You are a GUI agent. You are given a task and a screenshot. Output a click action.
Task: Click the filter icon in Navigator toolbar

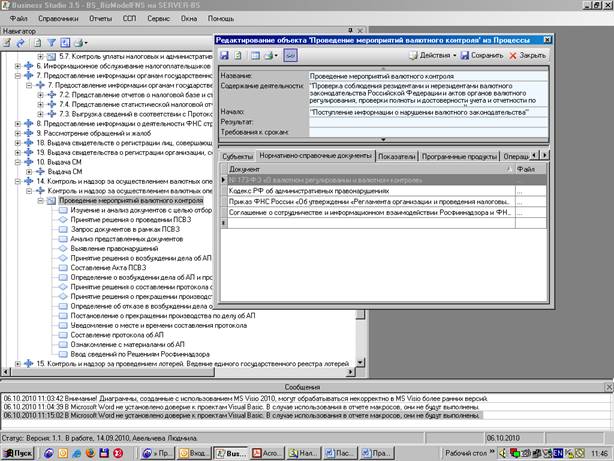[53, 43]
